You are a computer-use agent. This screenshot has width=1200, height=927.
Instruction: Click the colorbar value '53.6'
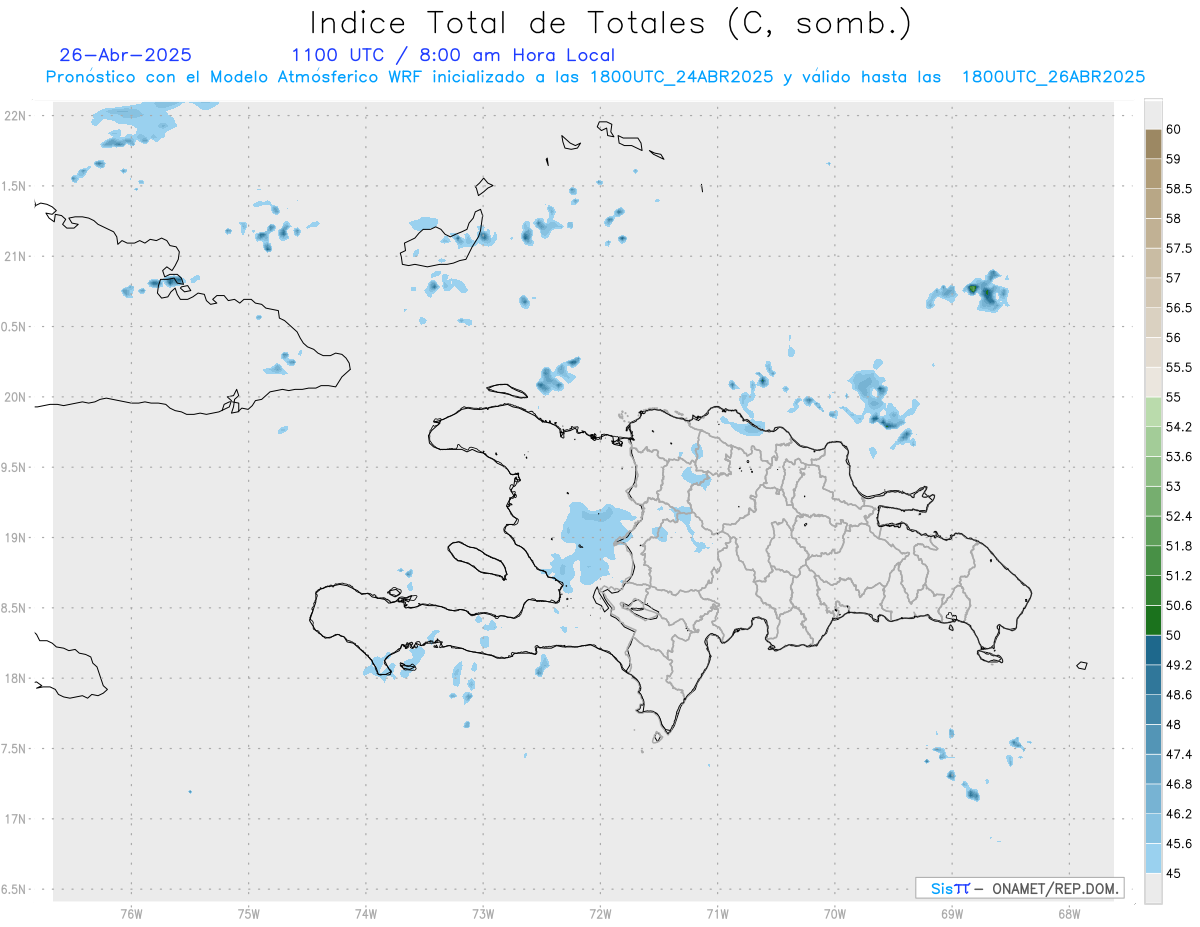click(1179, 457)
